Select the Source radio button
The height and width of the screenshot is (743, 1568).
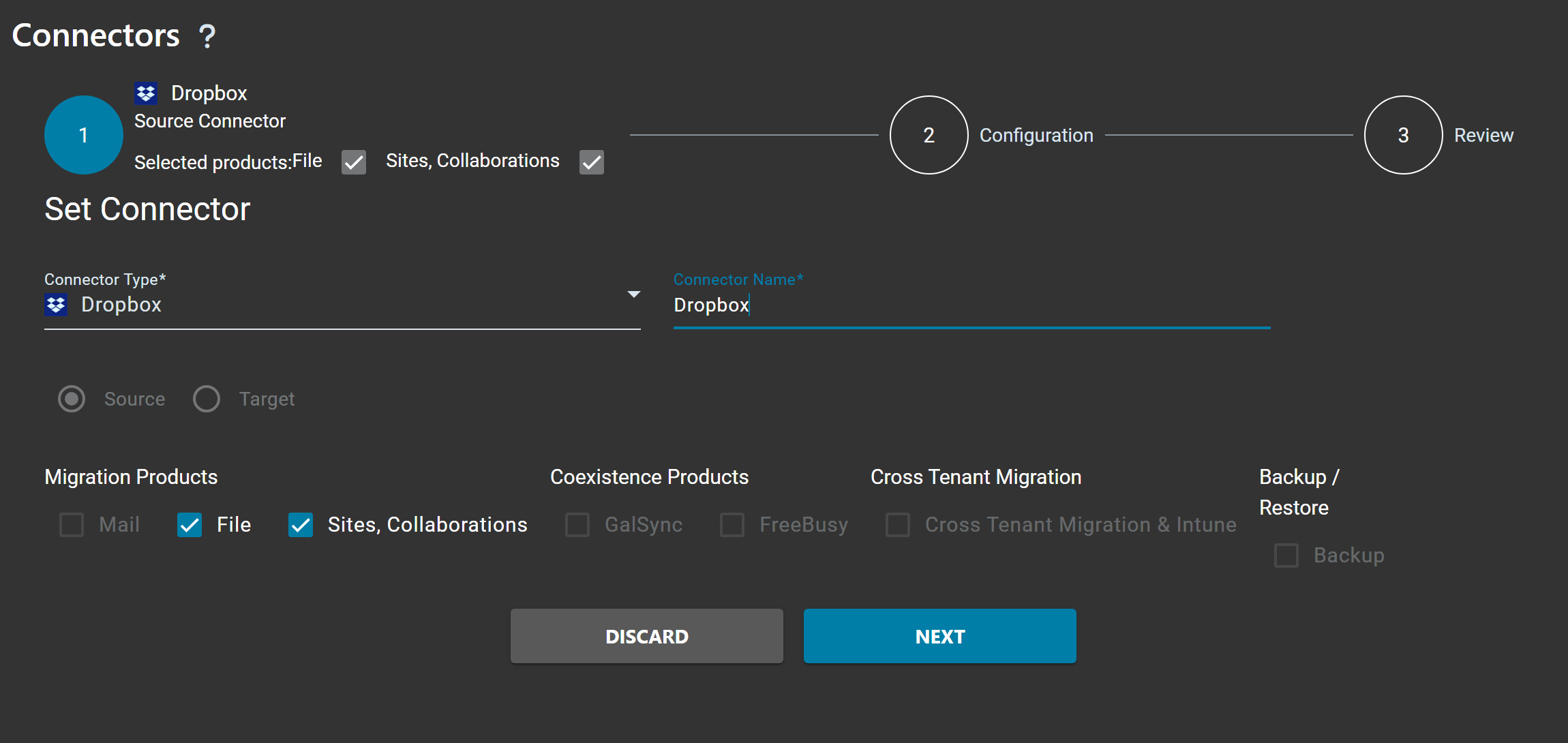click(x=72, y=399)
